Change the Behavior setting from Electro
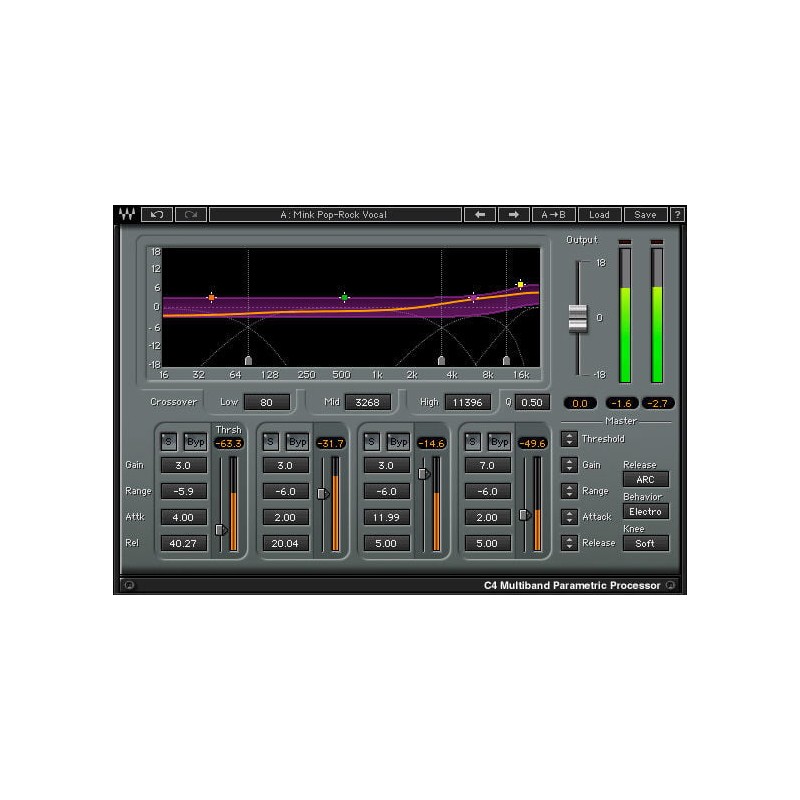 coord(646,511)
